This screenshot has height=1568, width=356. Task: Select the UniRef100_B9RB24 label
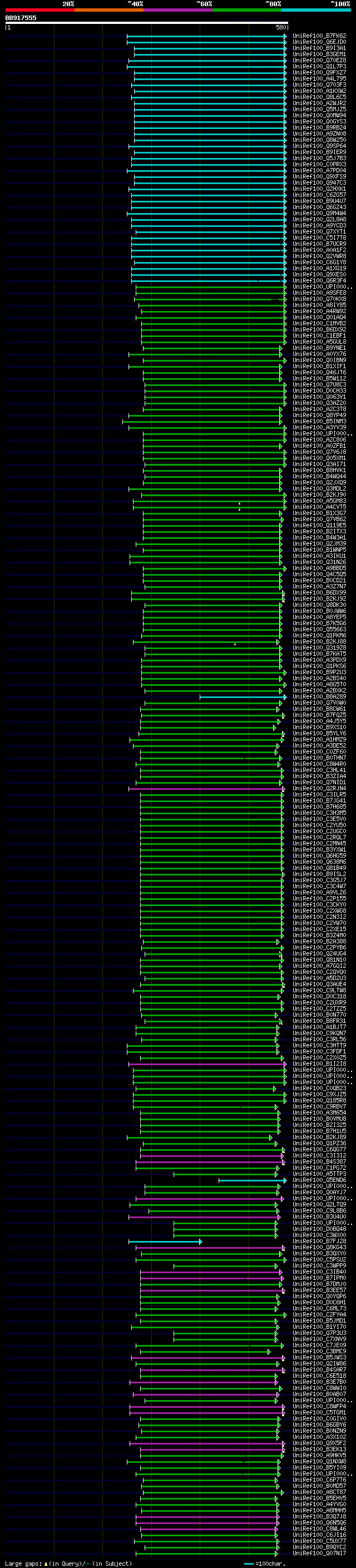click(319, 128)
